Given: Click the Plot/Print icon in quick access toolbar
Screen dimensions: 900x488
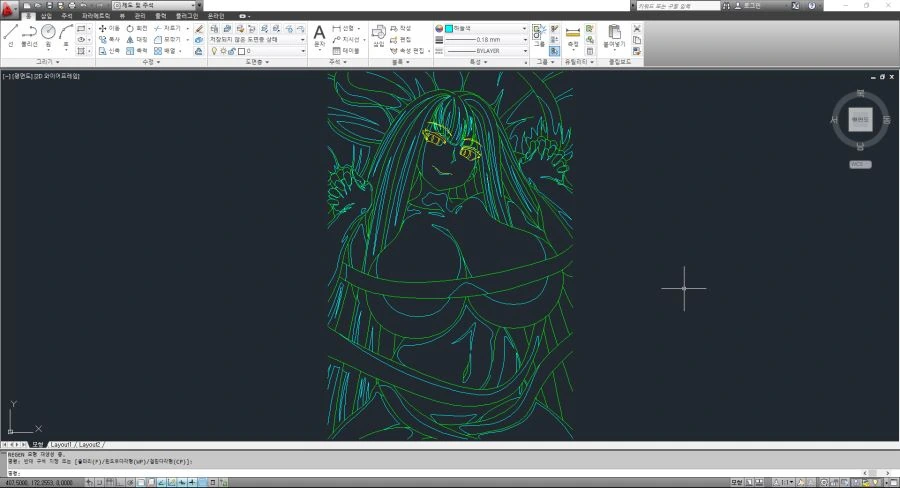Looking at the screenshot, I should tap(72, 5).
